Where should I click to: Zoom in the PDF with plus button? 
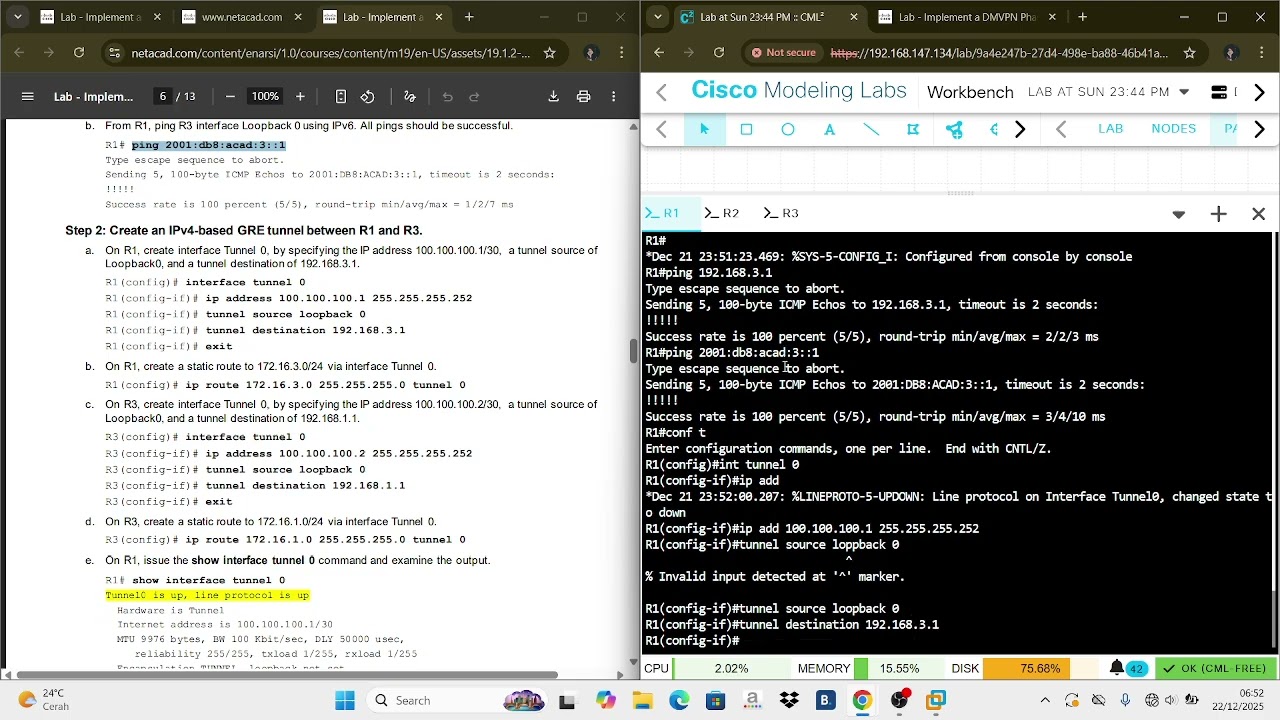pyautogui.click(x=300, y=96)
